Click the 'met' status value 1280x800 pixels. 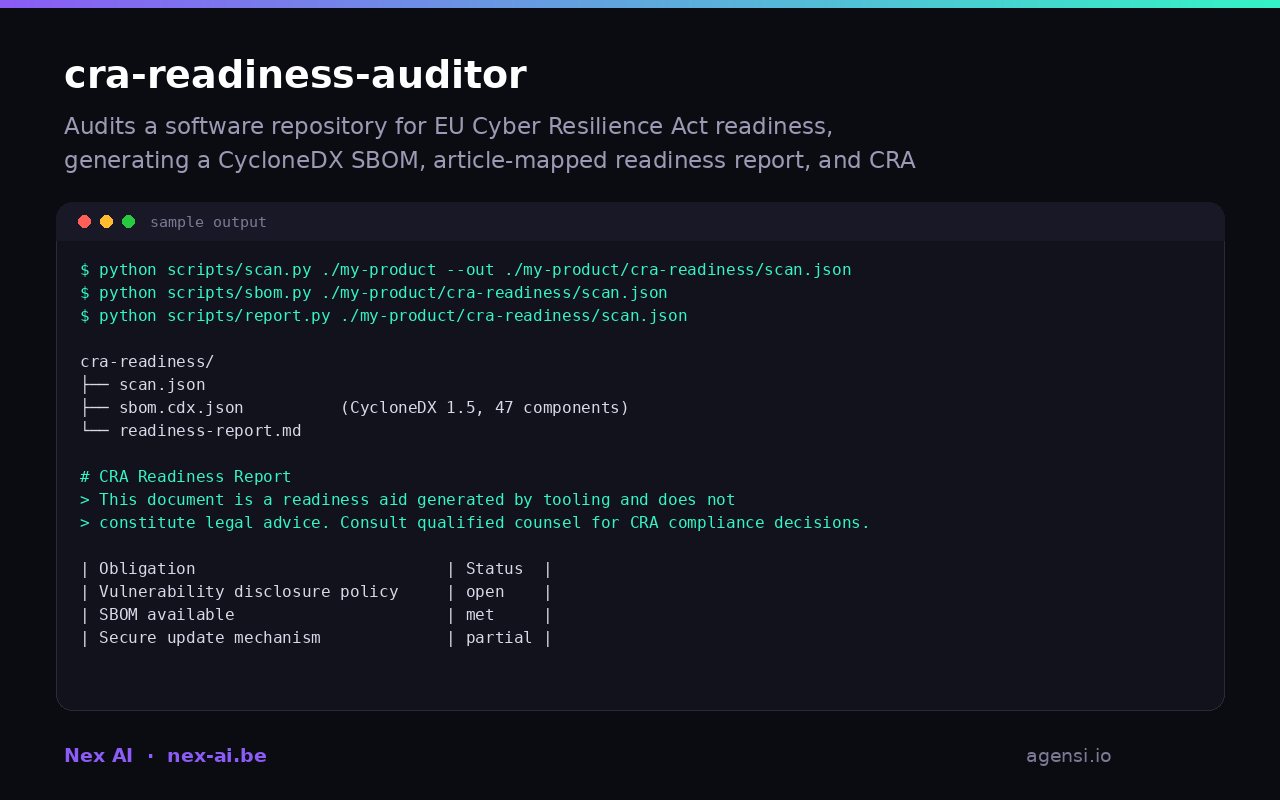click(x=480, y=615)
